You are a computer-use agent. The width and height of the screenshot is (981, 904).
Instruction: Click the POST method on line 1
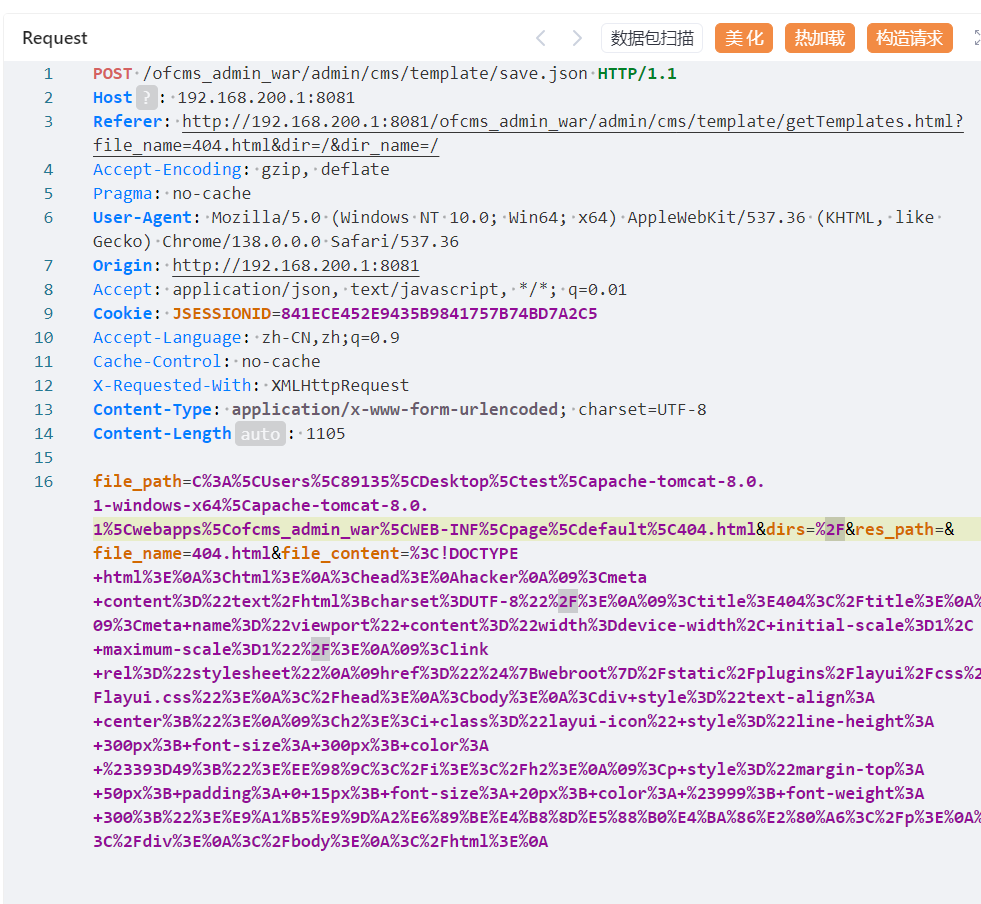tap(112, 74)
